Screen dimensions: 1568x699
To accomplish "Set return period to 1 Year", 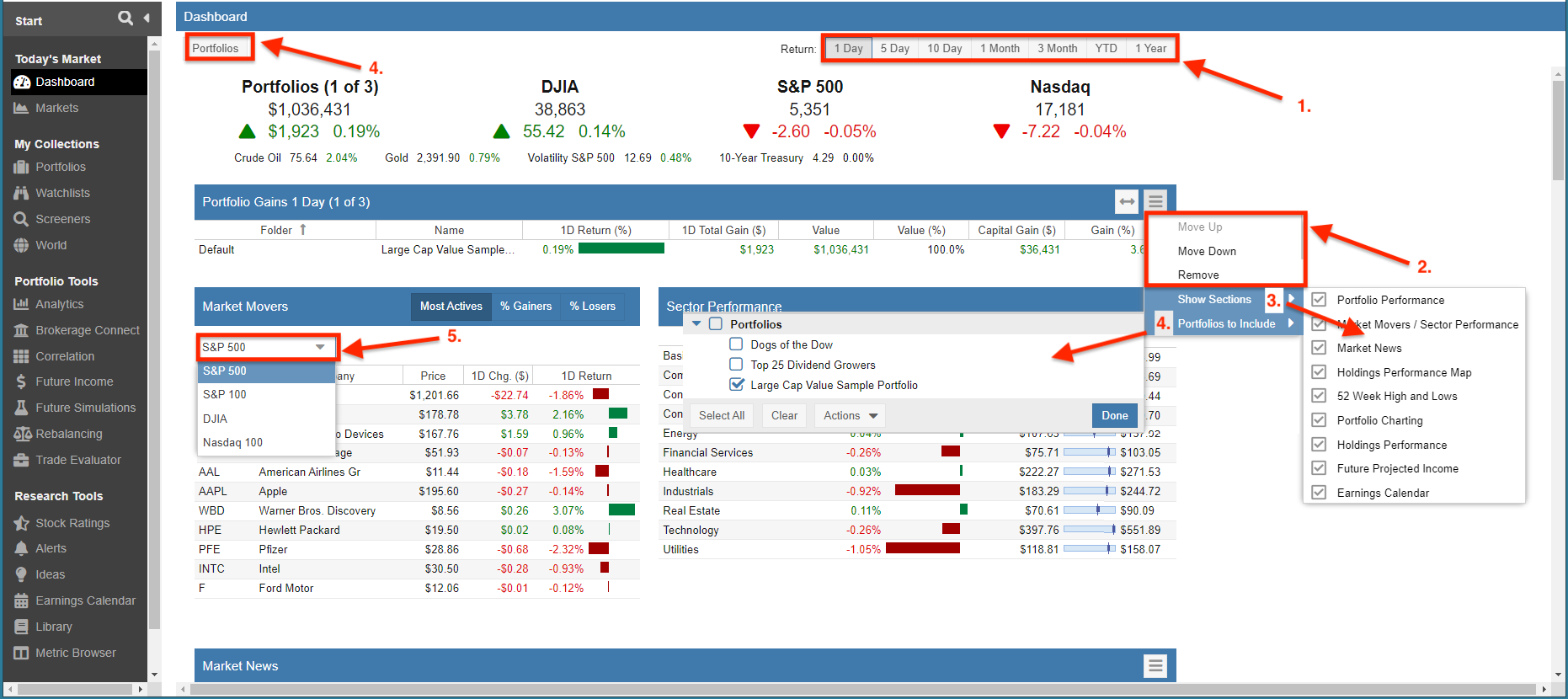I will [1150, 48].
